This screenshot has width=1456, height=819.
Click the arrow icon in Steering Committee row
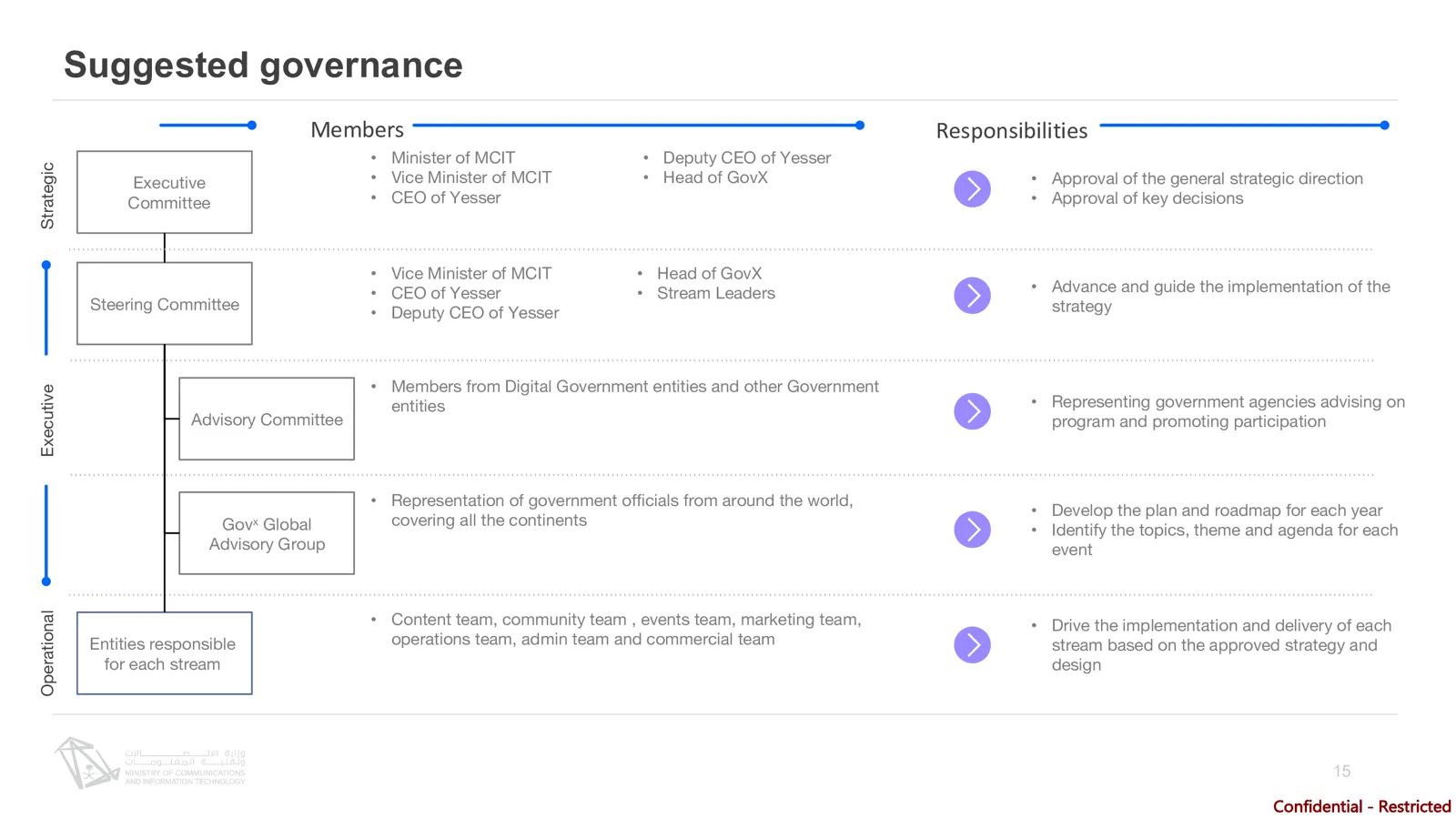coord(972,295)
